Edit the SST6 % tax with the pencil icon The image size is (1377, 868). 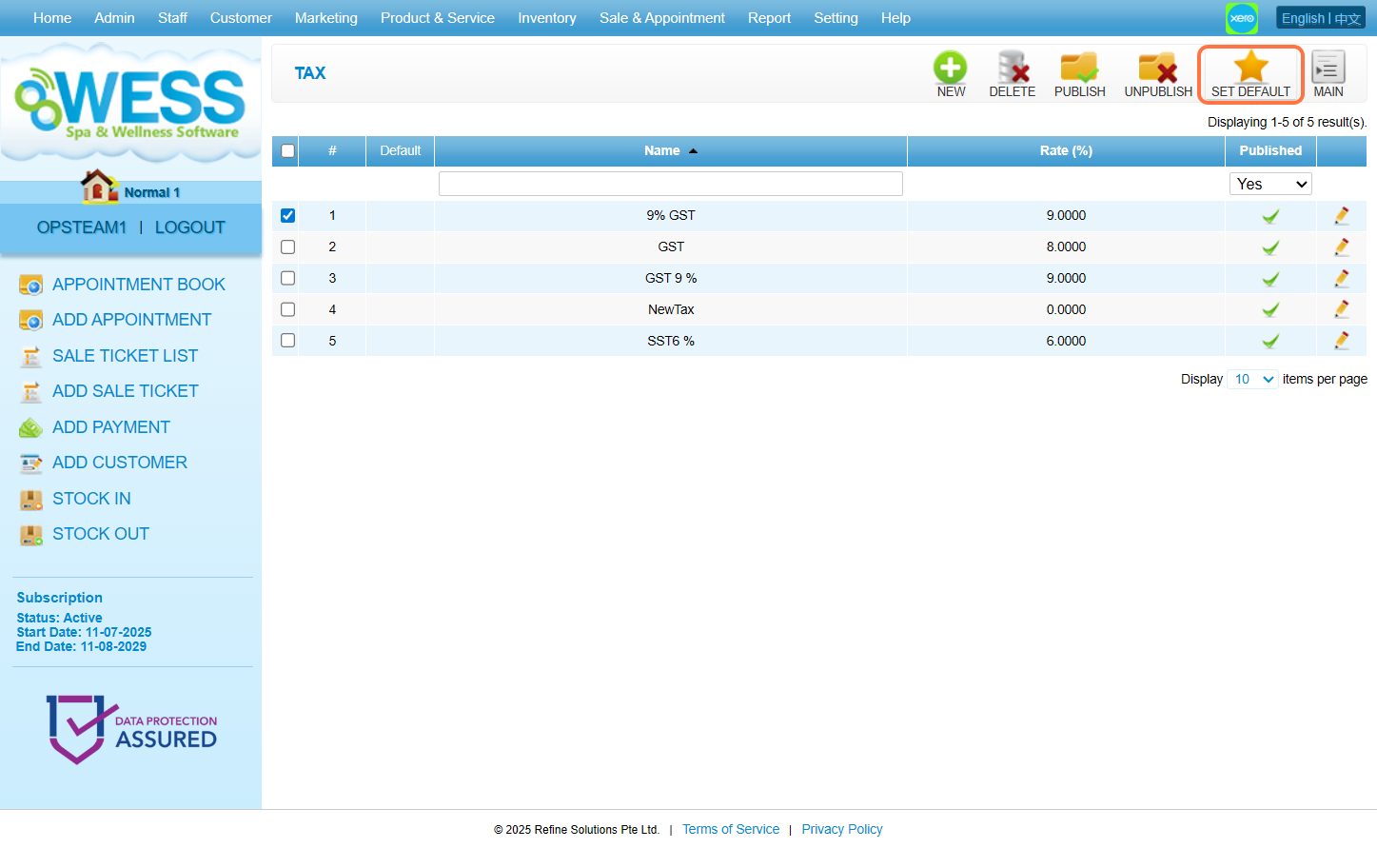click(1341, 341)
